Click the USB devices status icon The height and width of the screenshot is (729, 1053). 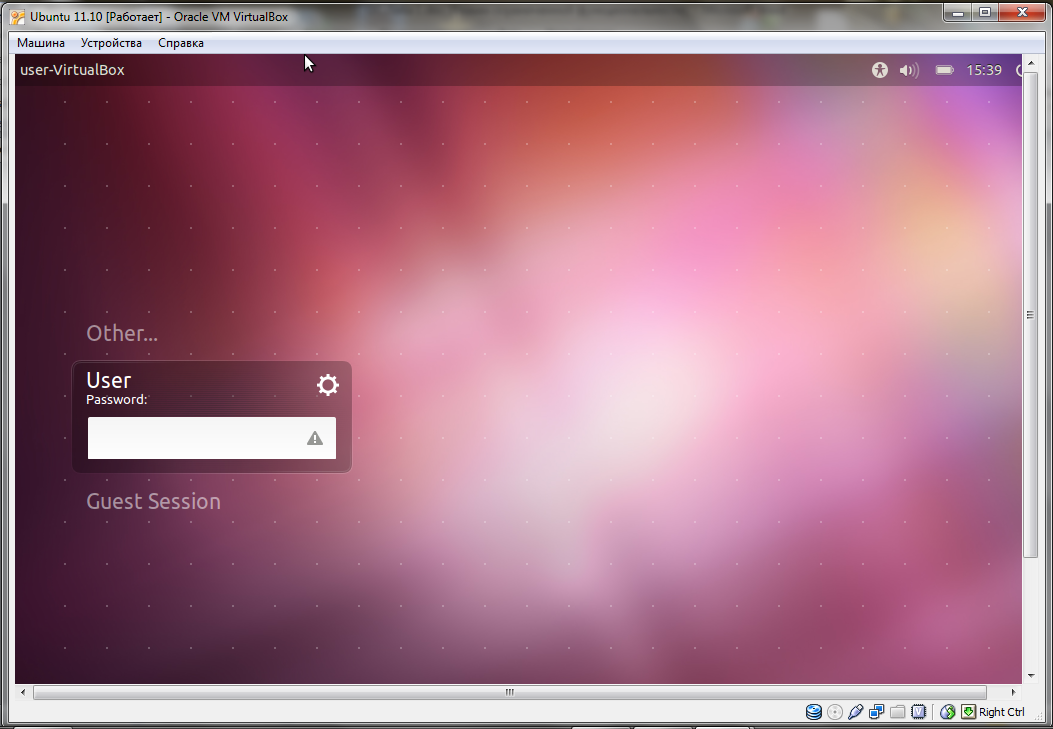pos(856,712)
